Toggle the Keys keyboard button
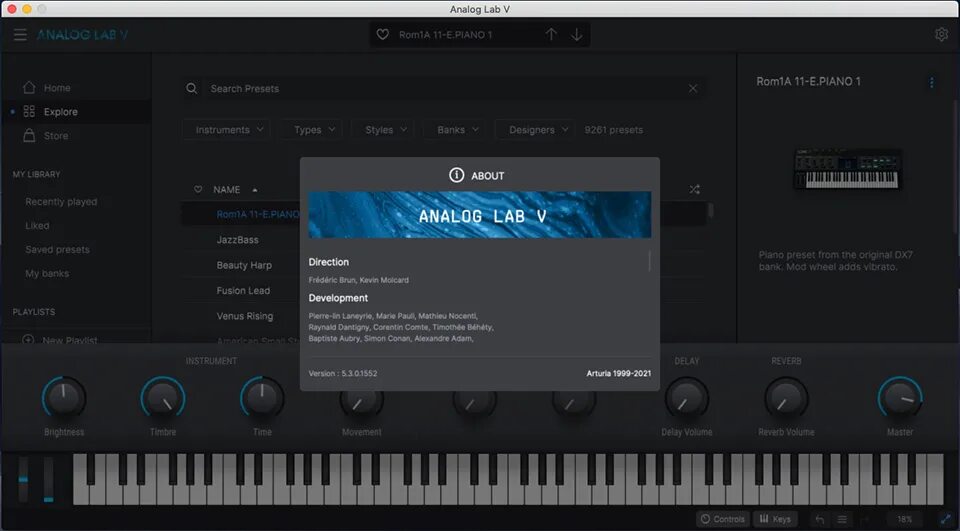This screenshot has height=531, width=960. pyautogui.click(x=775, y=519)
